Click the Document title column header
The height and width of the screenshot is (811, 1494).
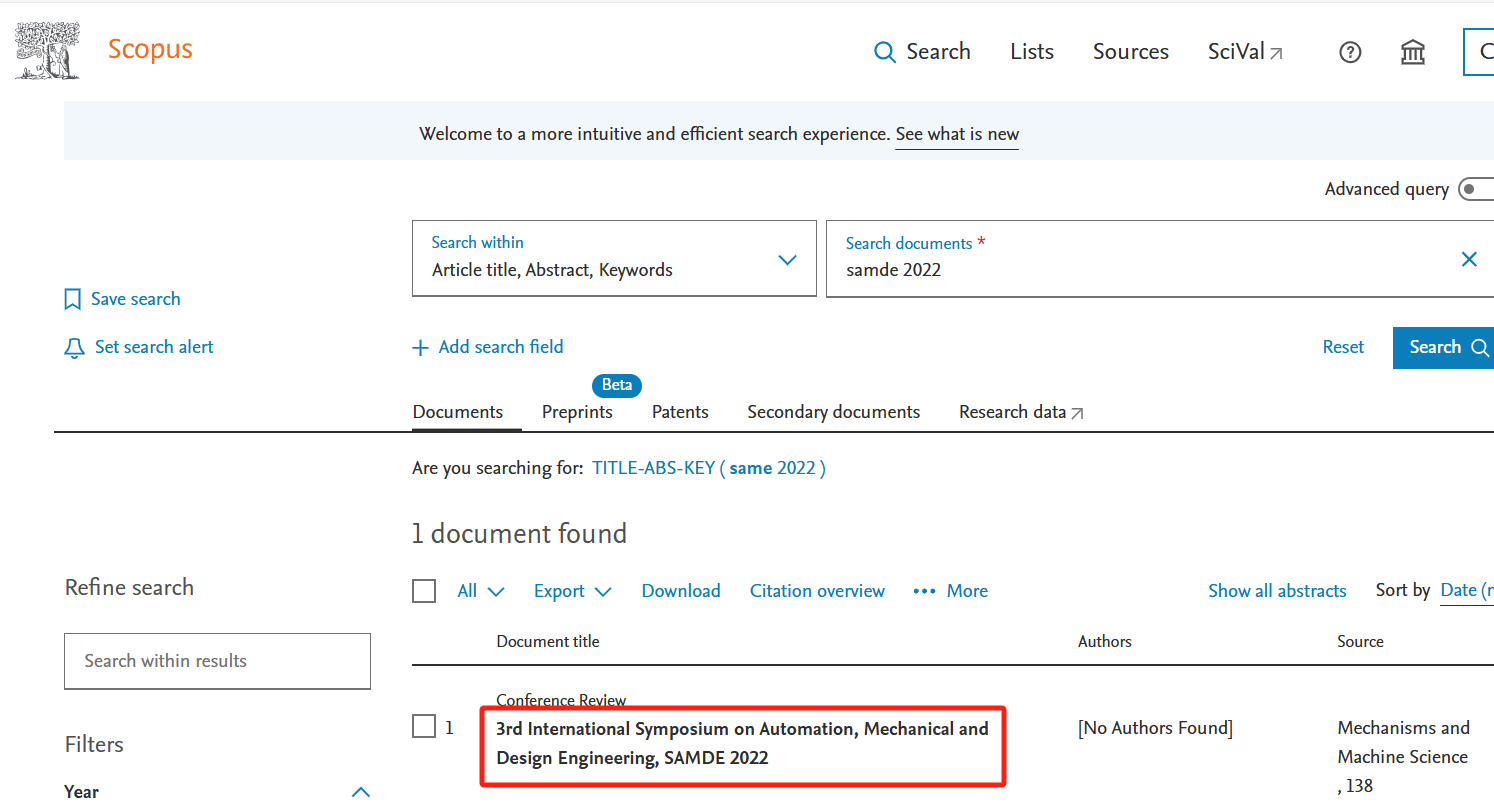548,642
